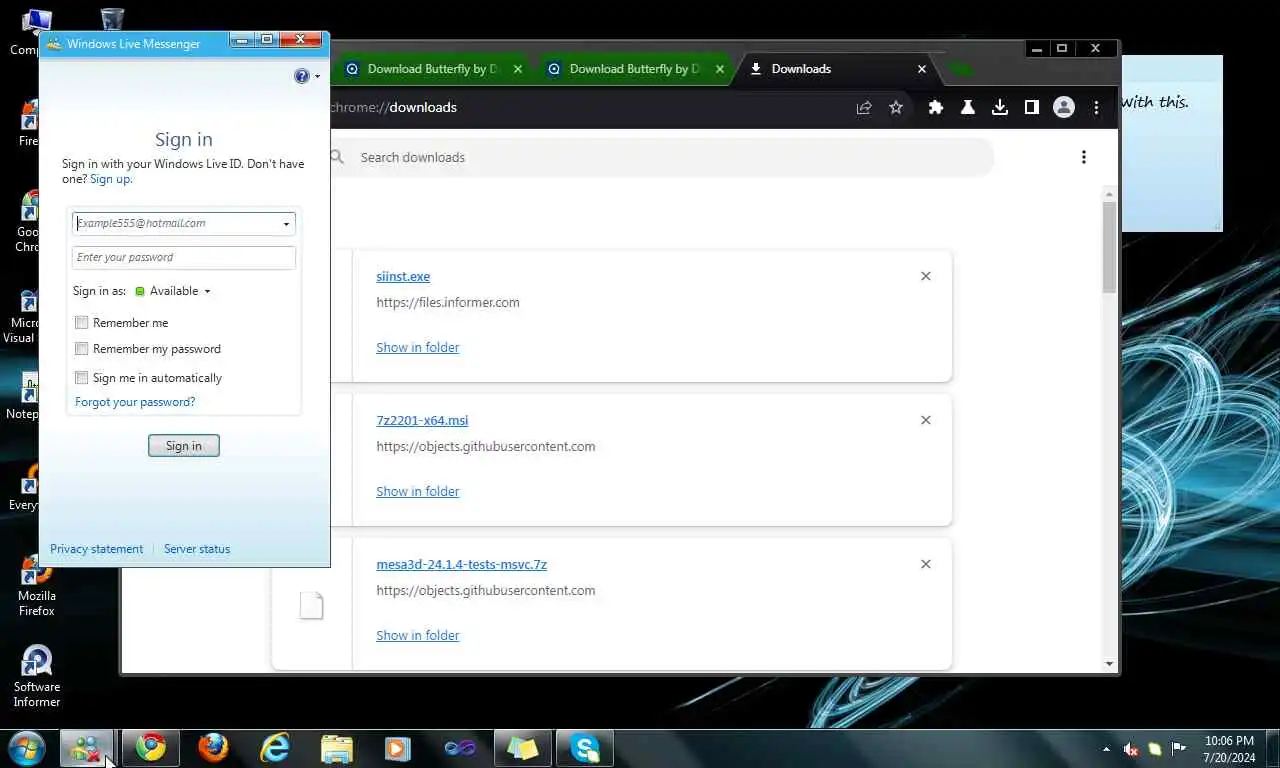Click the mesa3d file type icon
This screenshot has width=1280, height=768.
pyautogui.click(x=312, y=605)
